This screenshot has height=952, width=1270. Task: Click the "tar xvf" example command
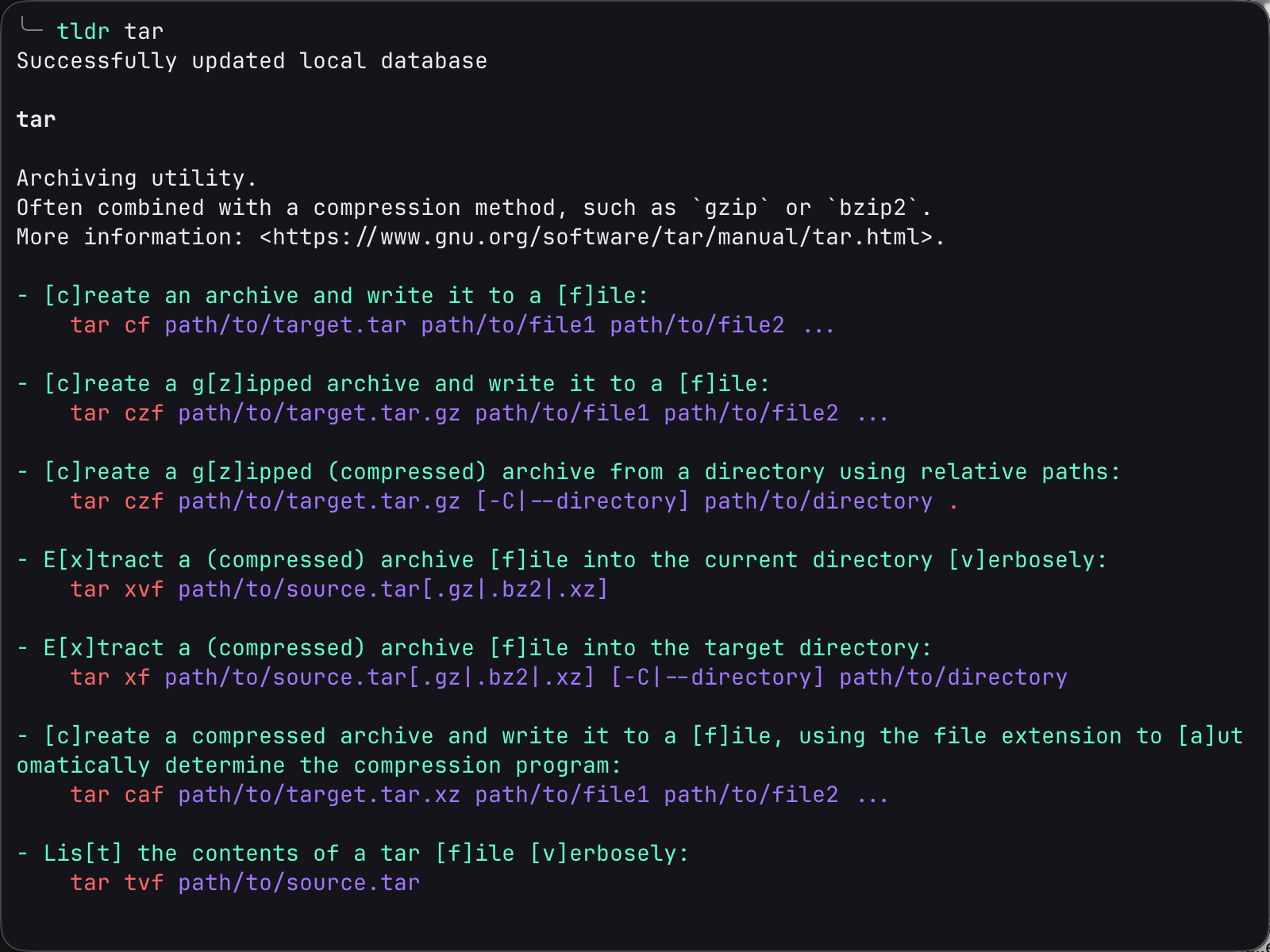pyautogui.click(x=117, y=589)
